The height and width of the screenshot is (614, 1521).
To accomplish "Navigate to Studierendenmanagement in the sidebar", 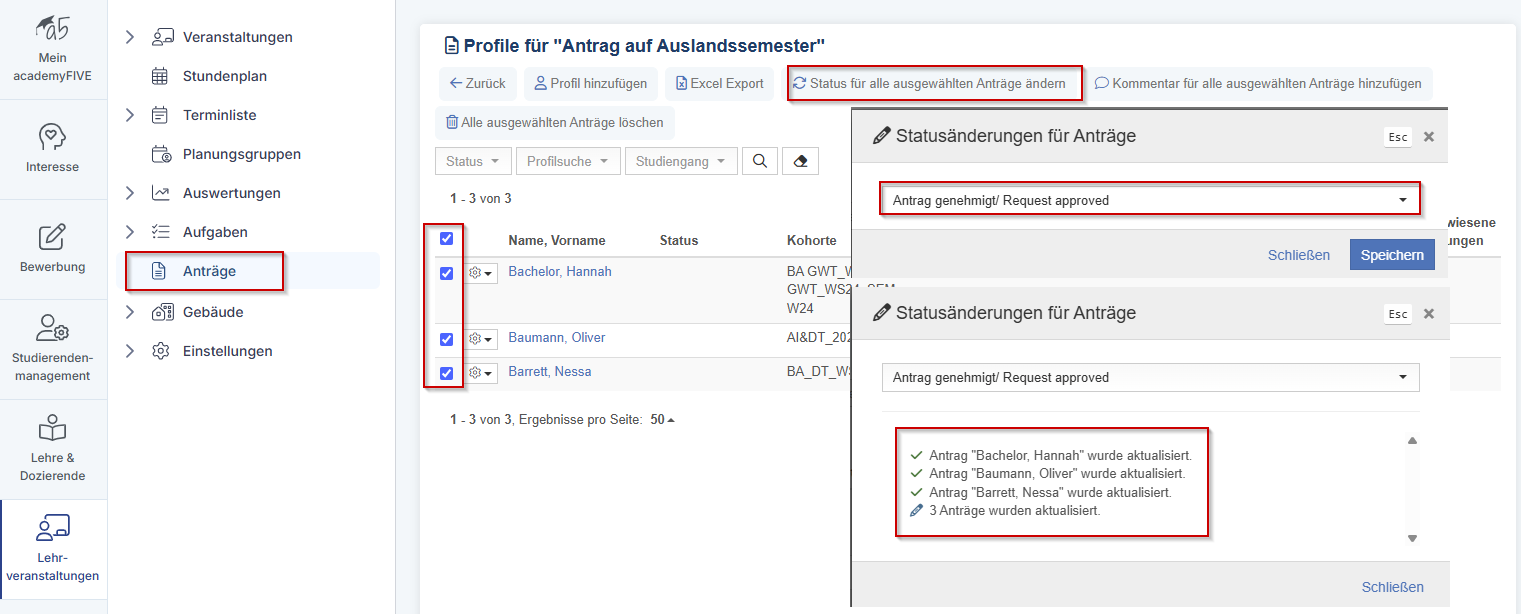I will [x=52, y=350].
